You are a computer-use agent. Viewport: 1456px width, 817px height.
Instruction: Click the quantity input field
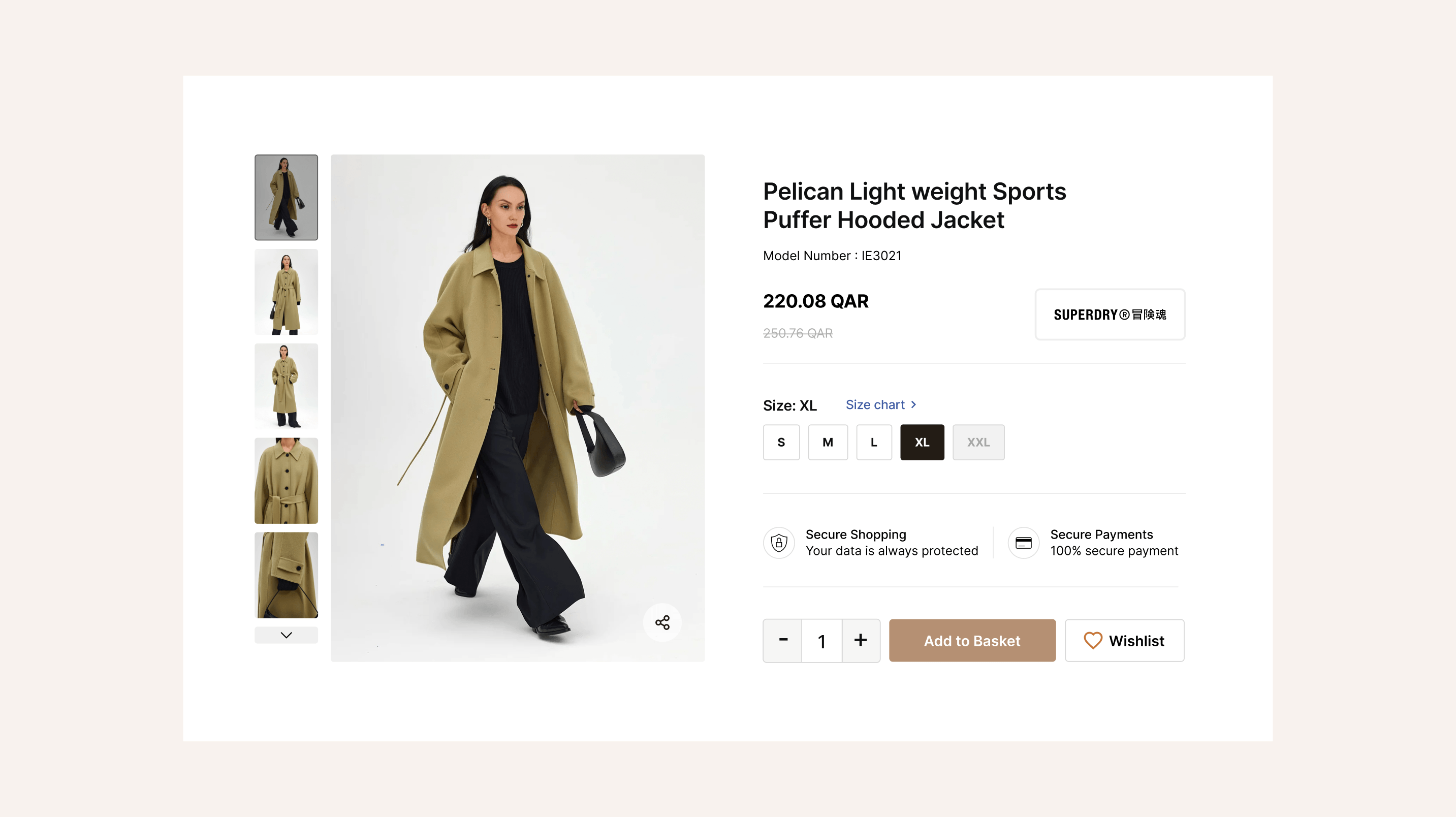822,641
